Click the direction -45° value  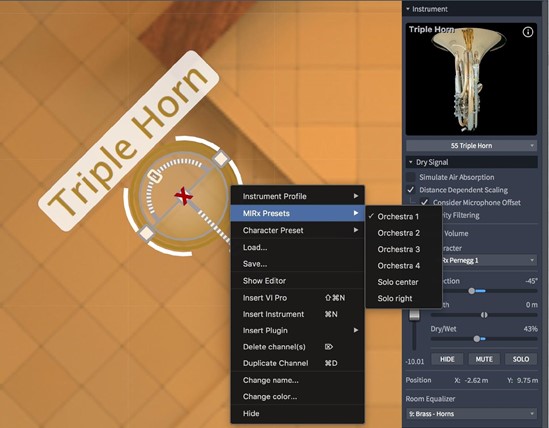tap(531, 281)
